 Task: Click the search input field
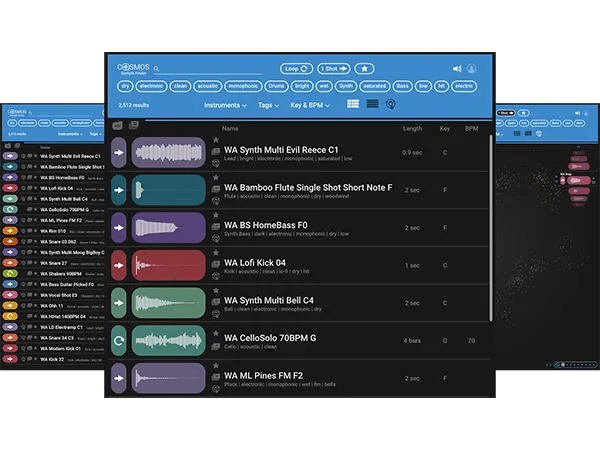pyautogui.click(x=212, y=69)
